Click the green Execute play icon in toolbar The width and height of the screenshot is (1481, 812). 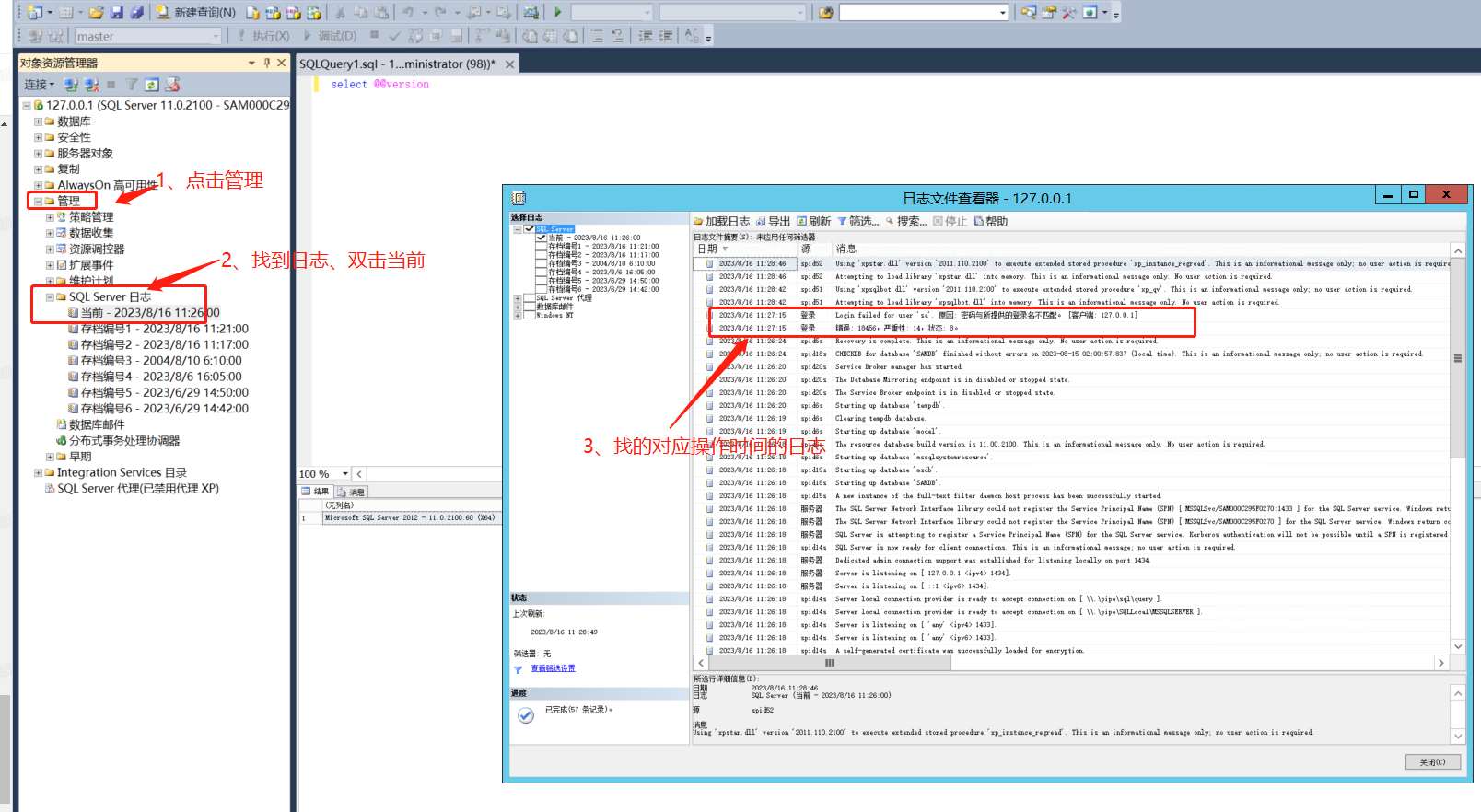(557, 12)
